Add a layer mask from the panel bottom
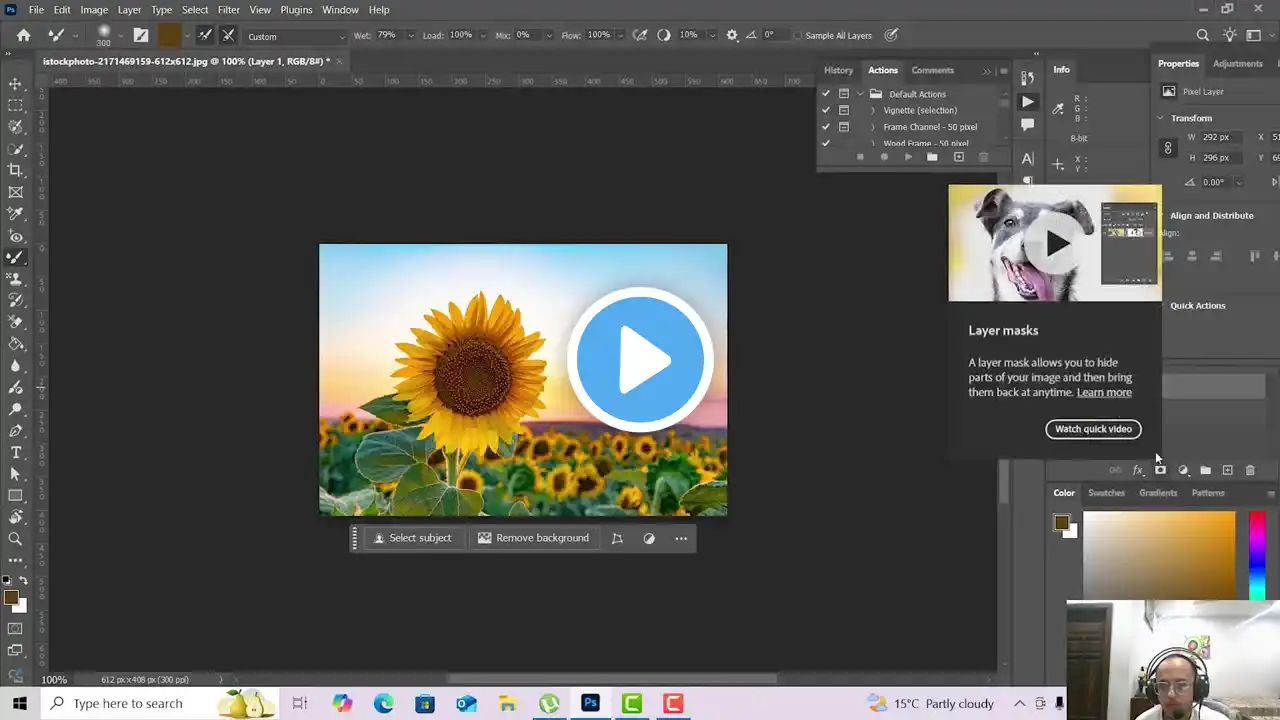This screenshot has height=720, width=1280. (x=1160, y=470)
